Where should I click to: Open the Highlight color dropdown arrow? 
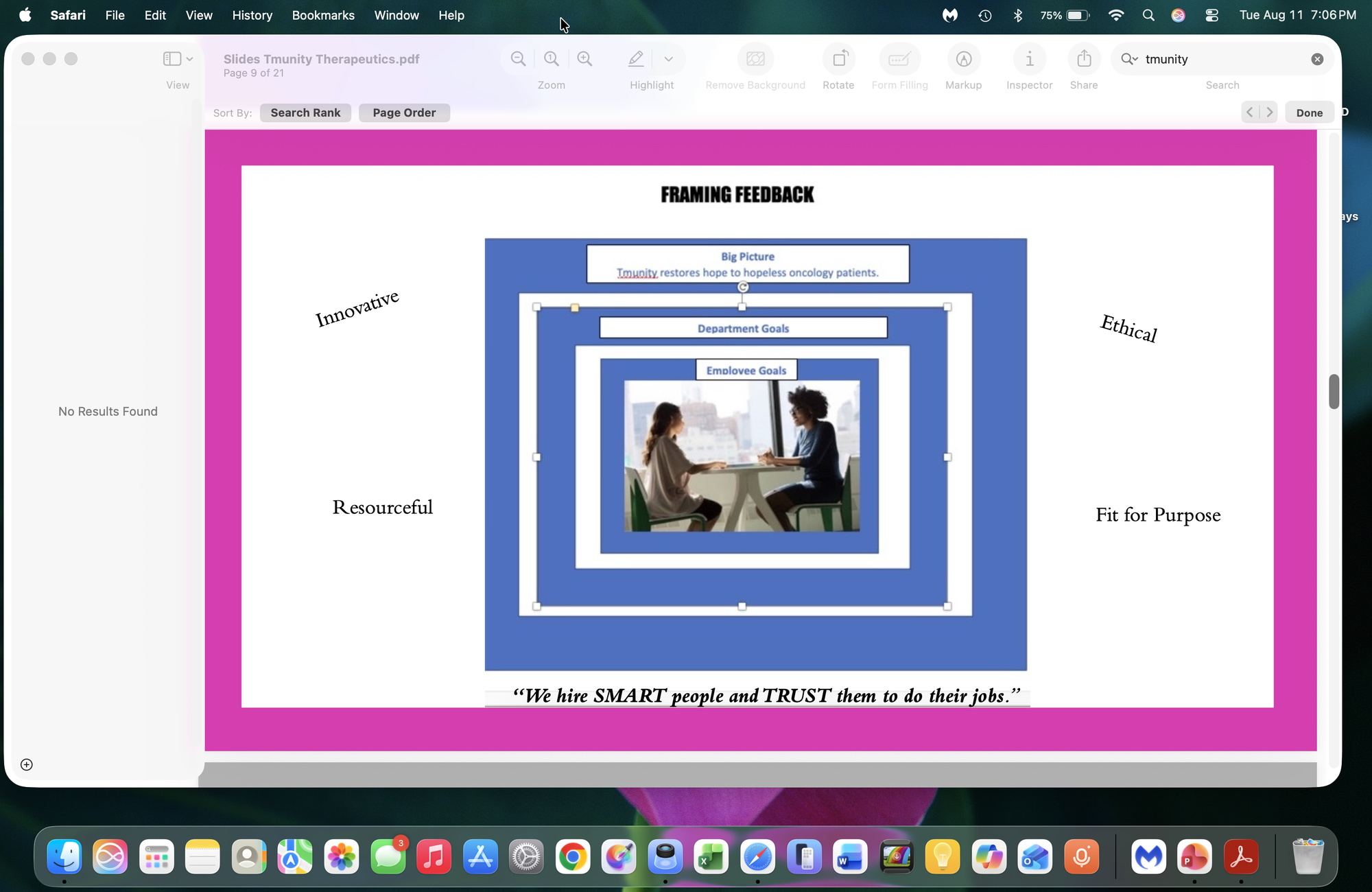(669, 59)
